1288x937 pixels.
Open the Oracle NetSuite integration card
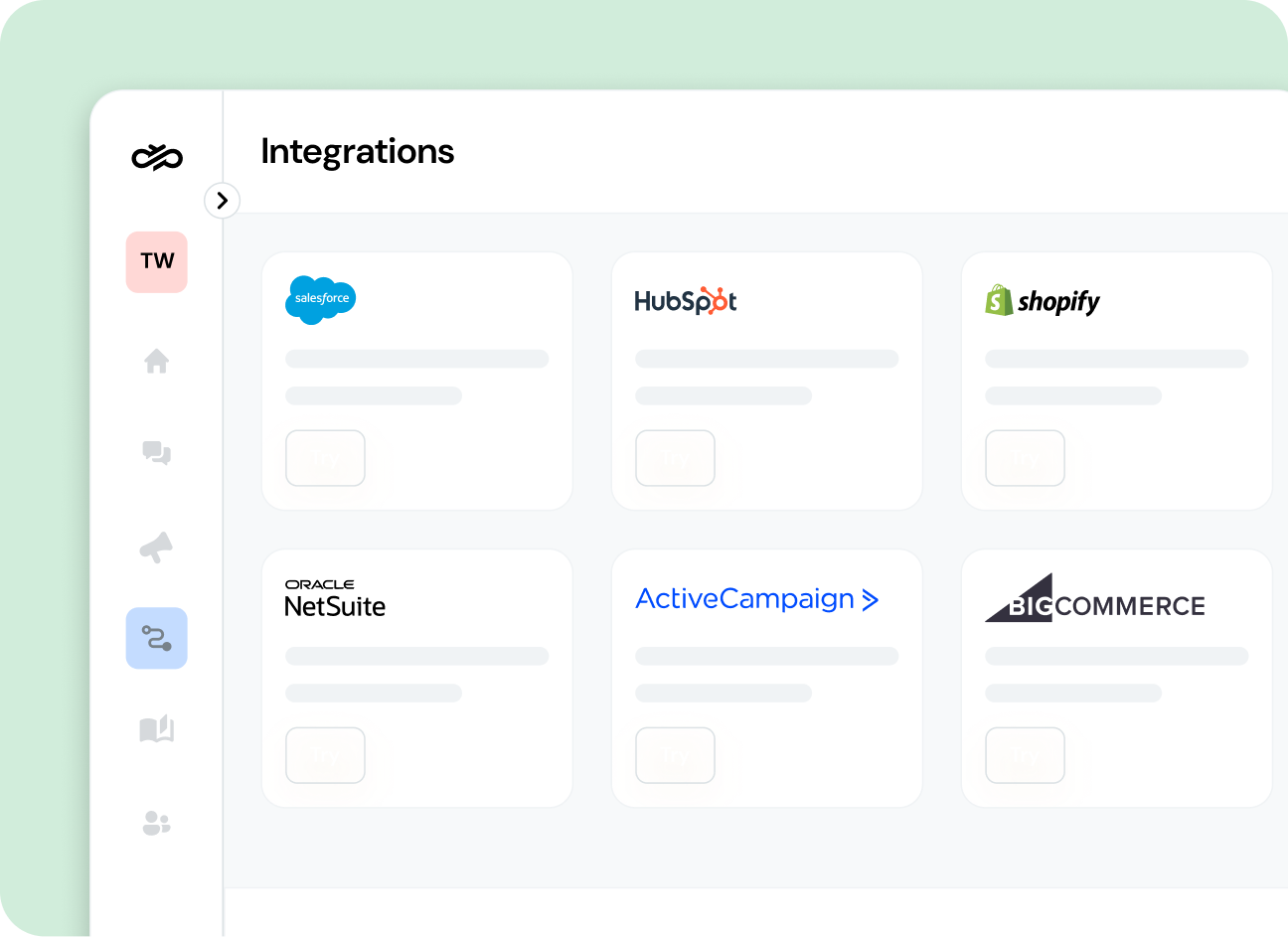pos(416,678)
